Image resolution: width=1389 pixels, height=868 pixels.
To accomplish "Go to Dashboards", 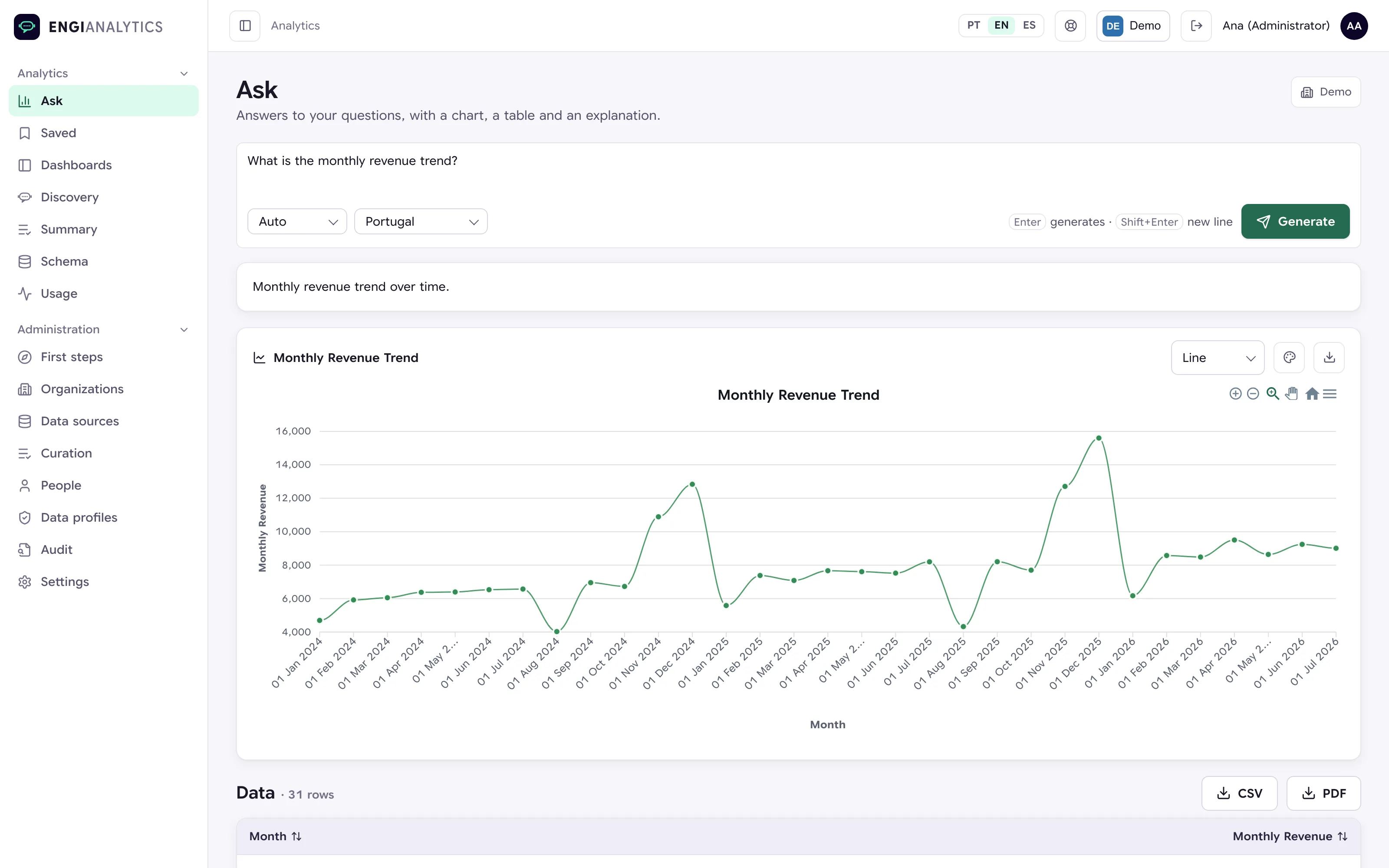I will coord(103,165).
